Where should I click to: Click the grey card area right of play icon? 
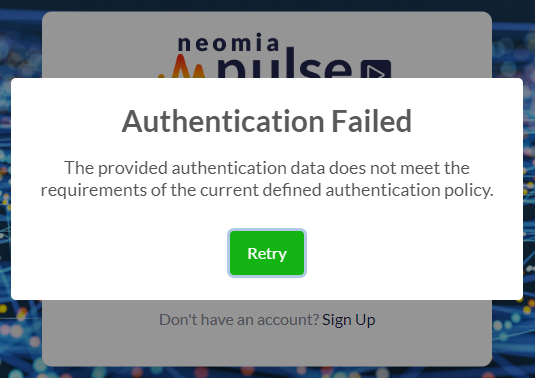coord(440,46)
